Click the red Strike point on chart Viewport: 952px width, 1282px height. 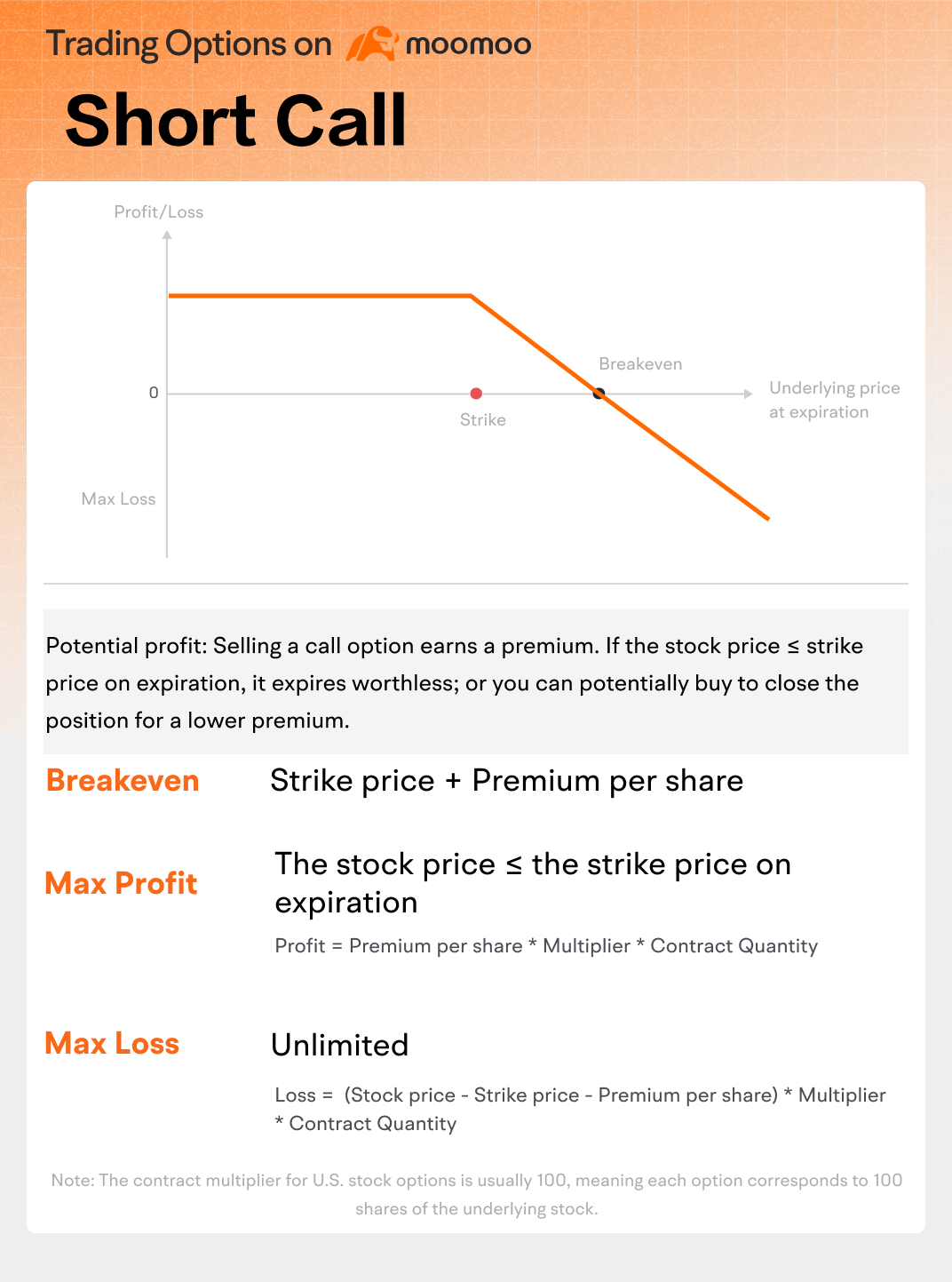tap(476, 394)
